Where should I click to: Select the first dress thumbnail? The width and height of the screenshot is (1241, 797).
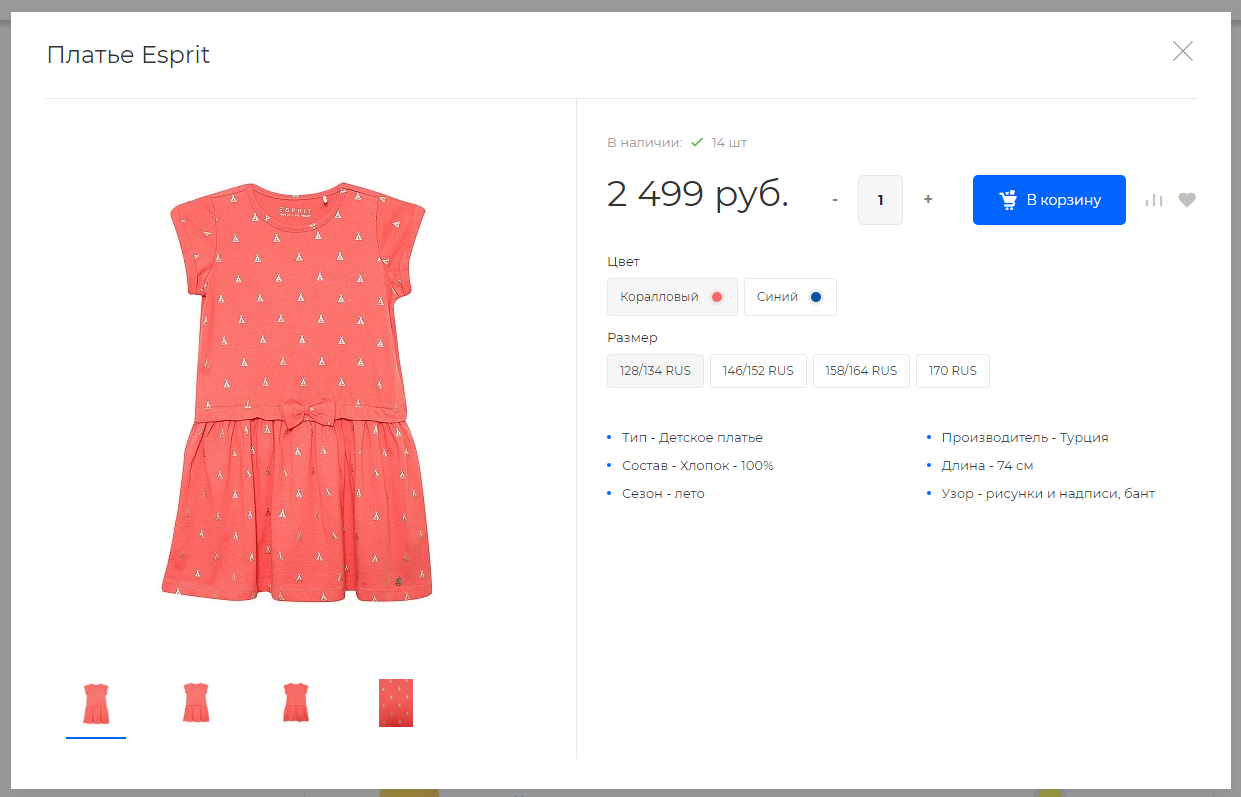coord(96,703)
